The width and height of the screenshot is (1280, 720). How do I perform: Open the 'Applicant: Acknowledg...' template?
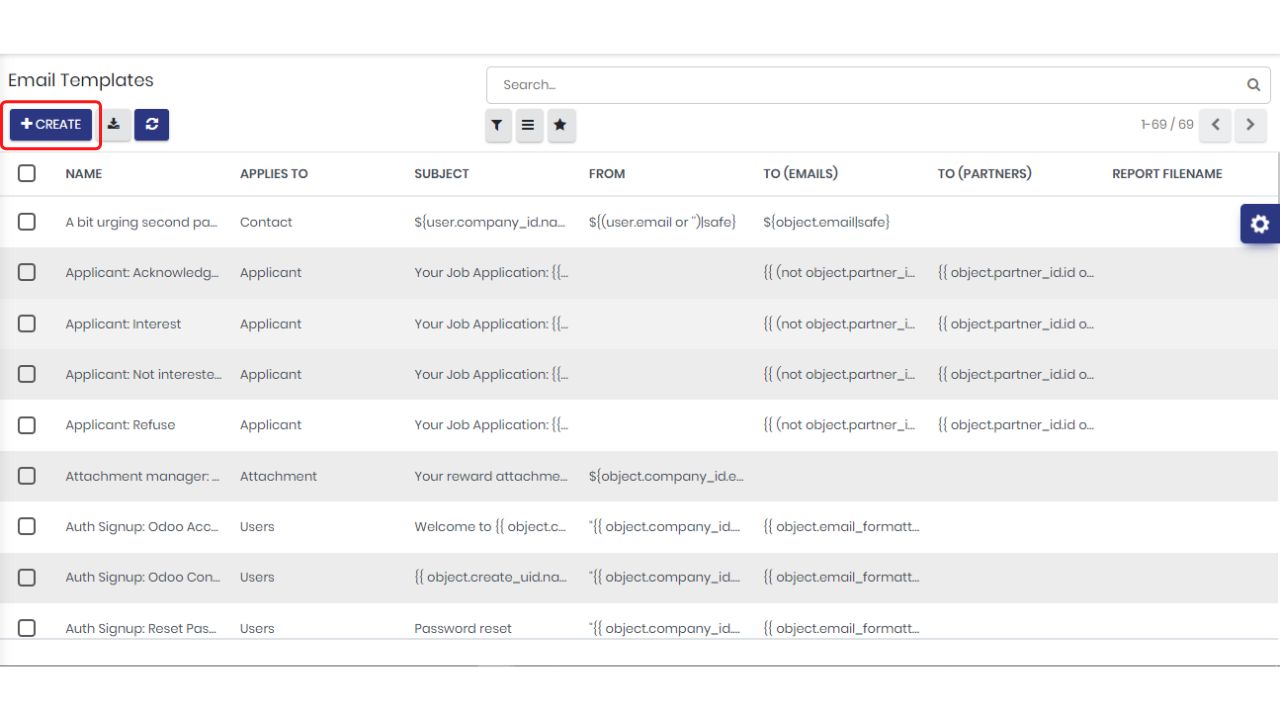[x=142, y=272]
